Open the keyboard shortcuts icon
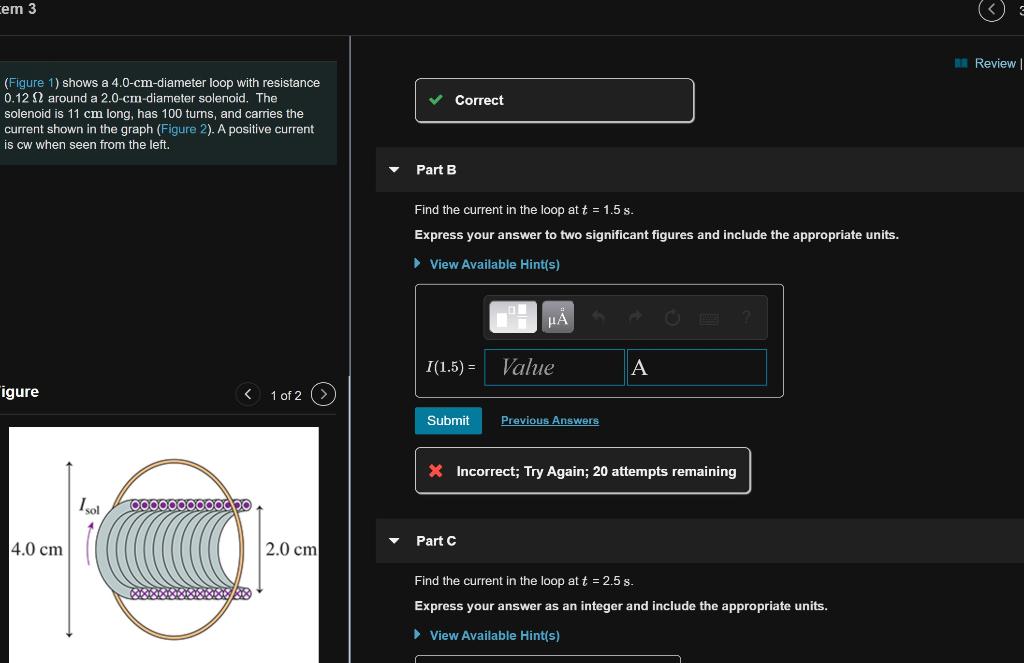The width and height of the screenshot is (1024, 663). pyautogui.click(x=708, y=316)
